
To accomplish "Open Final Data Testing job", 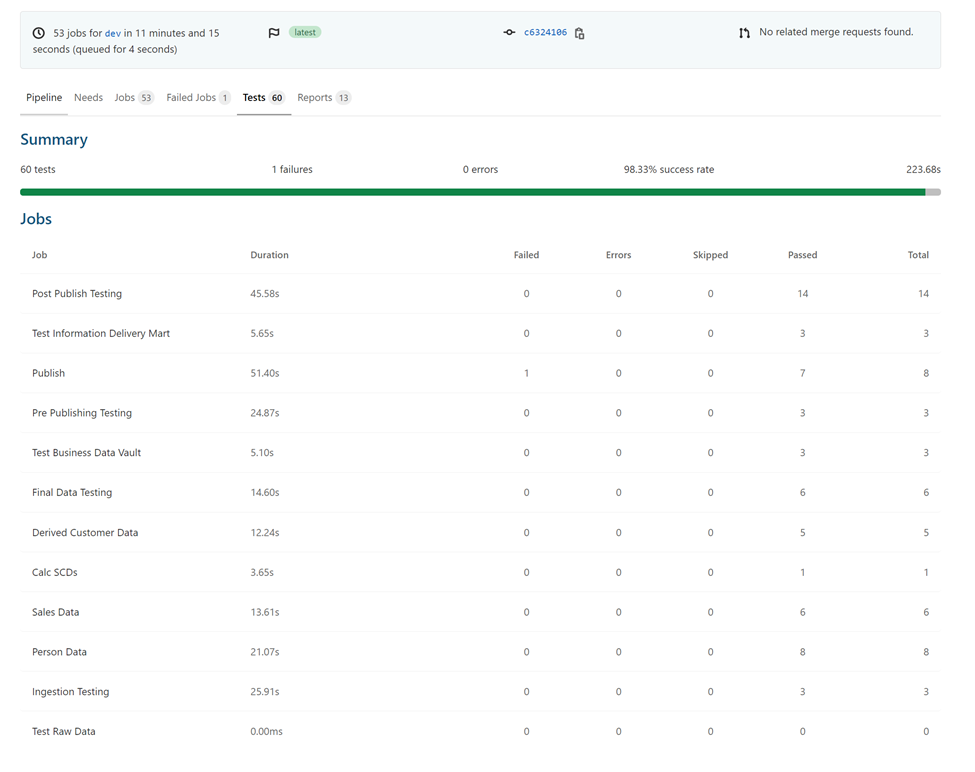I will click(480, 492).
